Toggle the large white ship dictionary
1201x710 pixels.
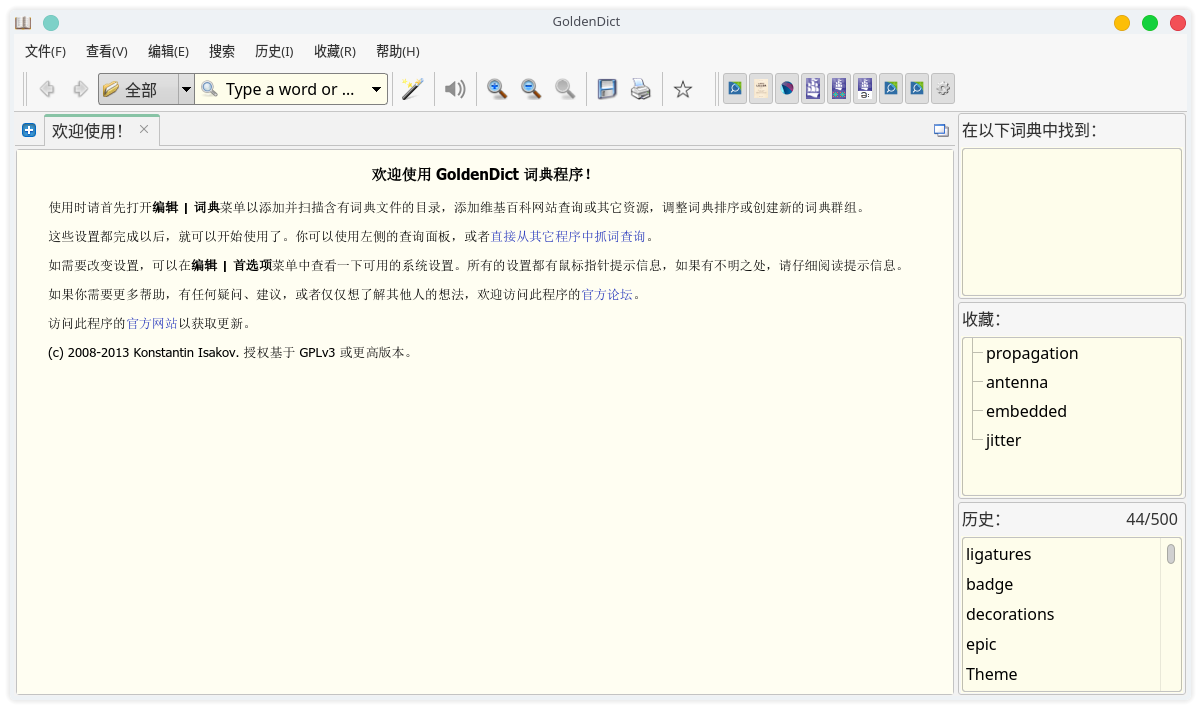813,89
